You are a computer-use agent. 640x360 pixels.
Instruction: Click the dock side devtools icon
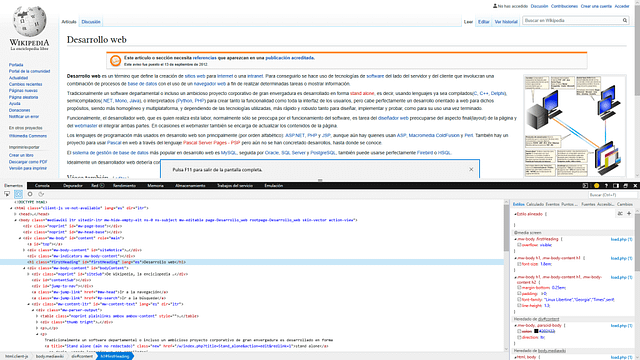click(x=616, y=186)
